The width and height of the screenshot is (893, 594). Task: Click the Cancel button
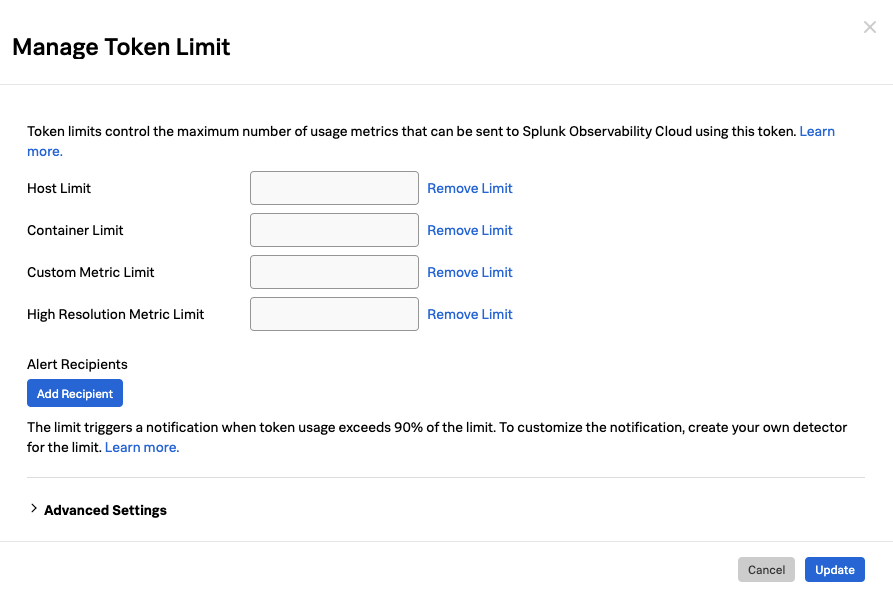point(766,569)
